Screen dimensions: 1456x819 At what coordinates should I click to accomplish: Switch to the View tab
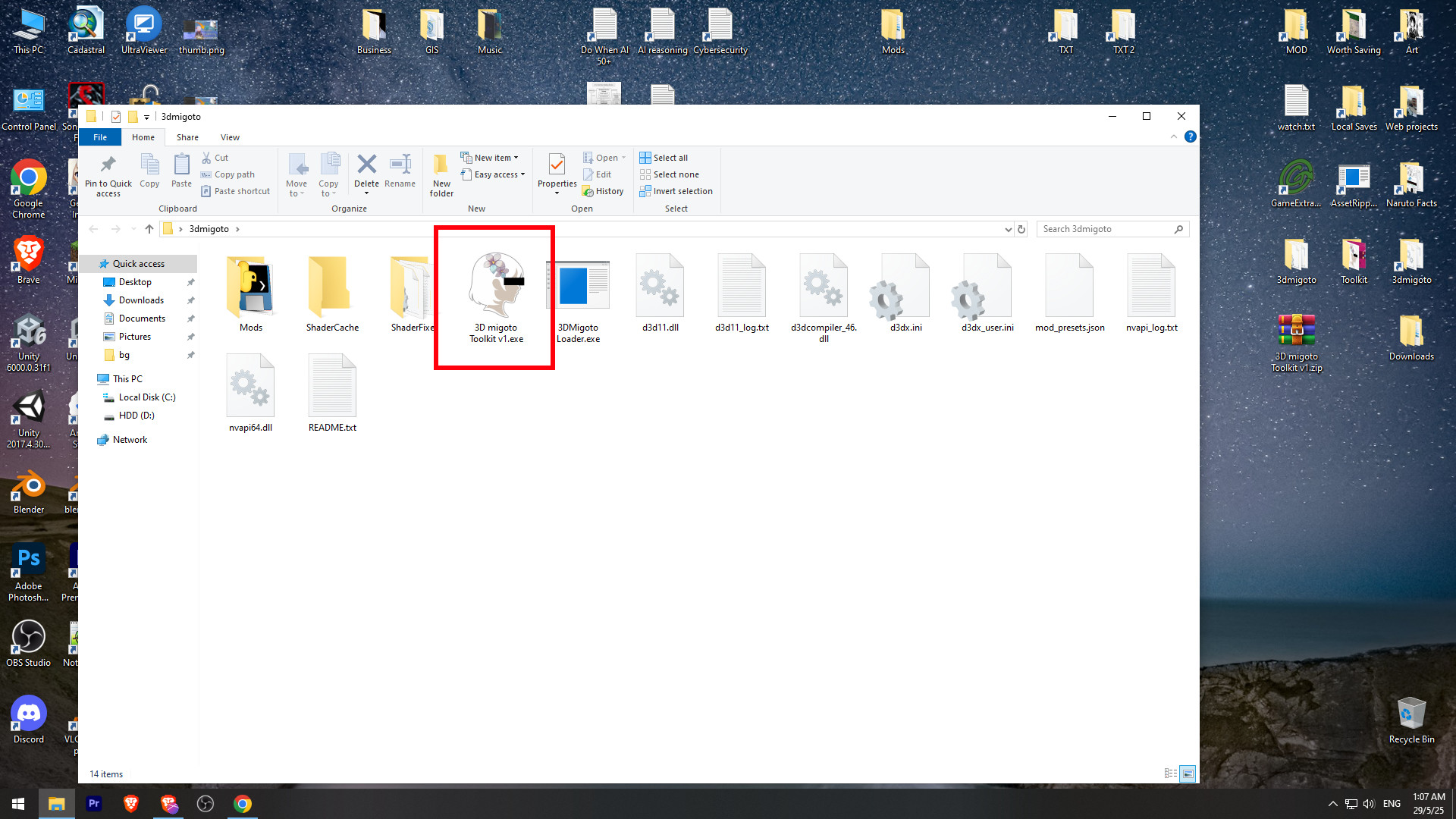pos(230,137)
